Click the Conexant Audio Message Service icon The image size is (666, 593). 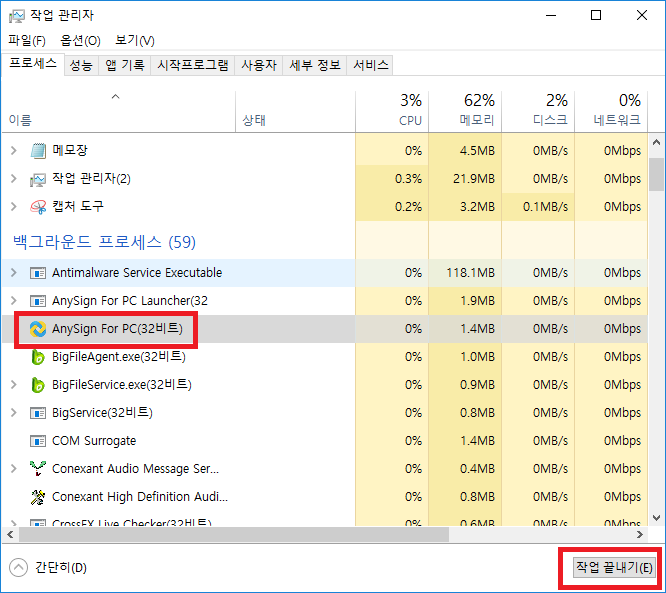tap(38, 469)
